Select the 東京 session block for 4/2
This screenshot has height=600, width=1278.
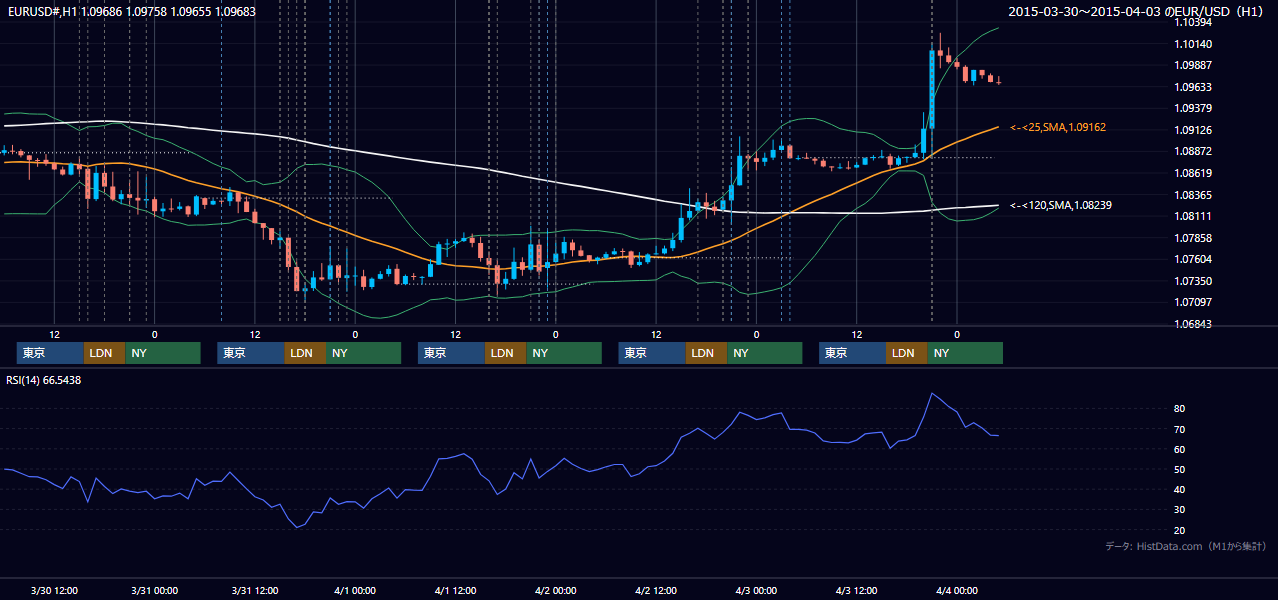[652, 353]
